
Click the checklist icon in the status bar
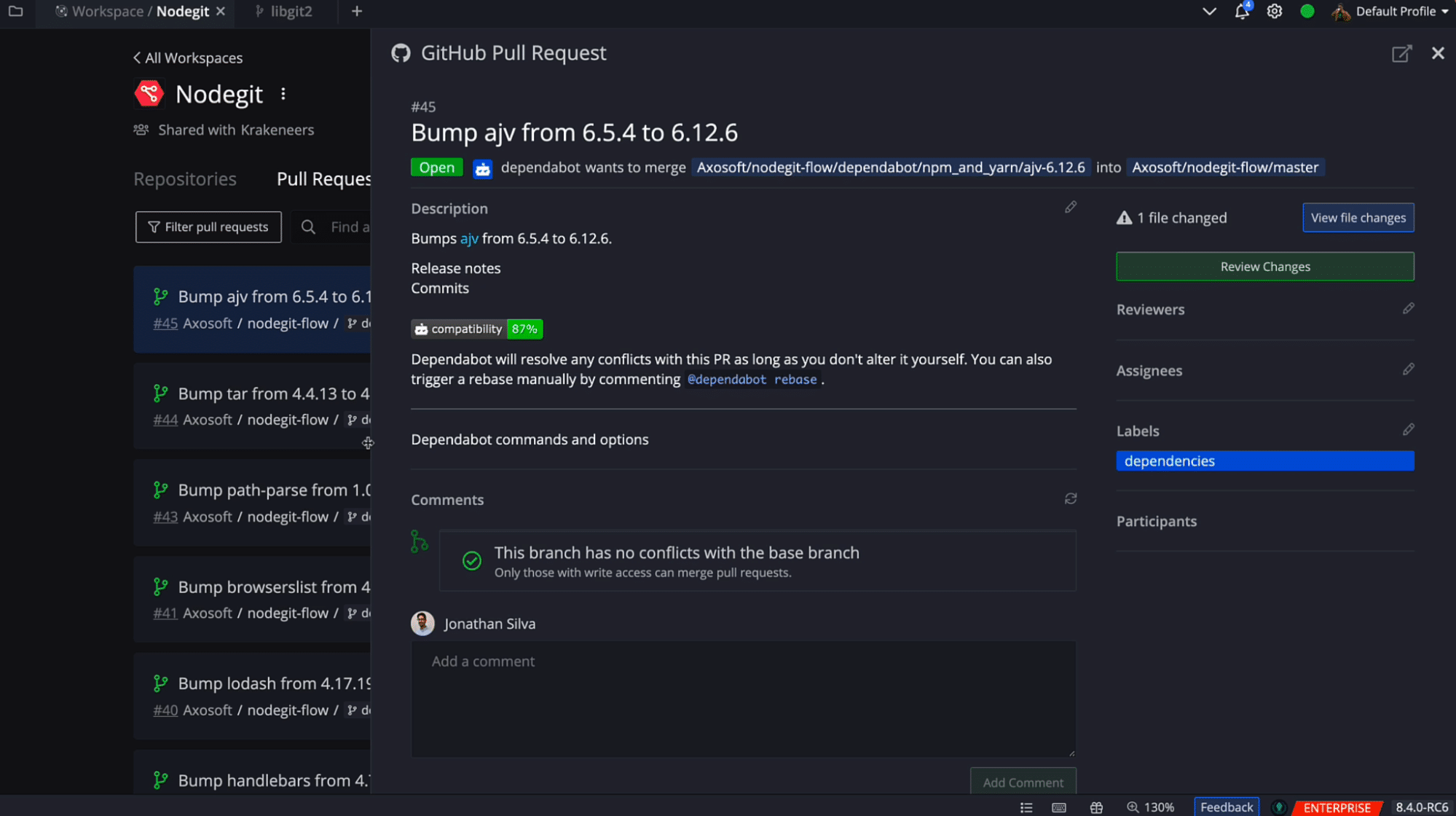(1026, 807)
